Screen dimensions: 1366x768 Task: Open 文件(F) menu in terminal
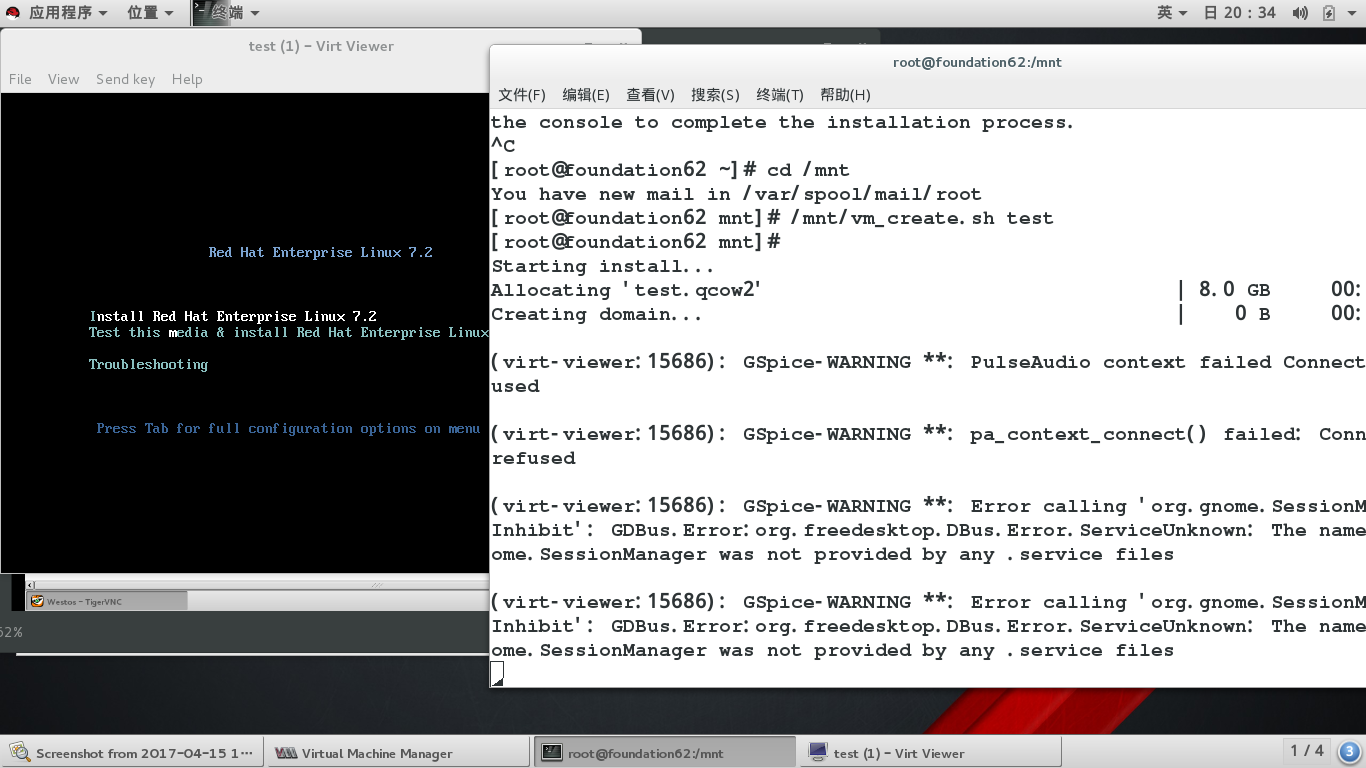pyautogui.click(x=521, y=95)
